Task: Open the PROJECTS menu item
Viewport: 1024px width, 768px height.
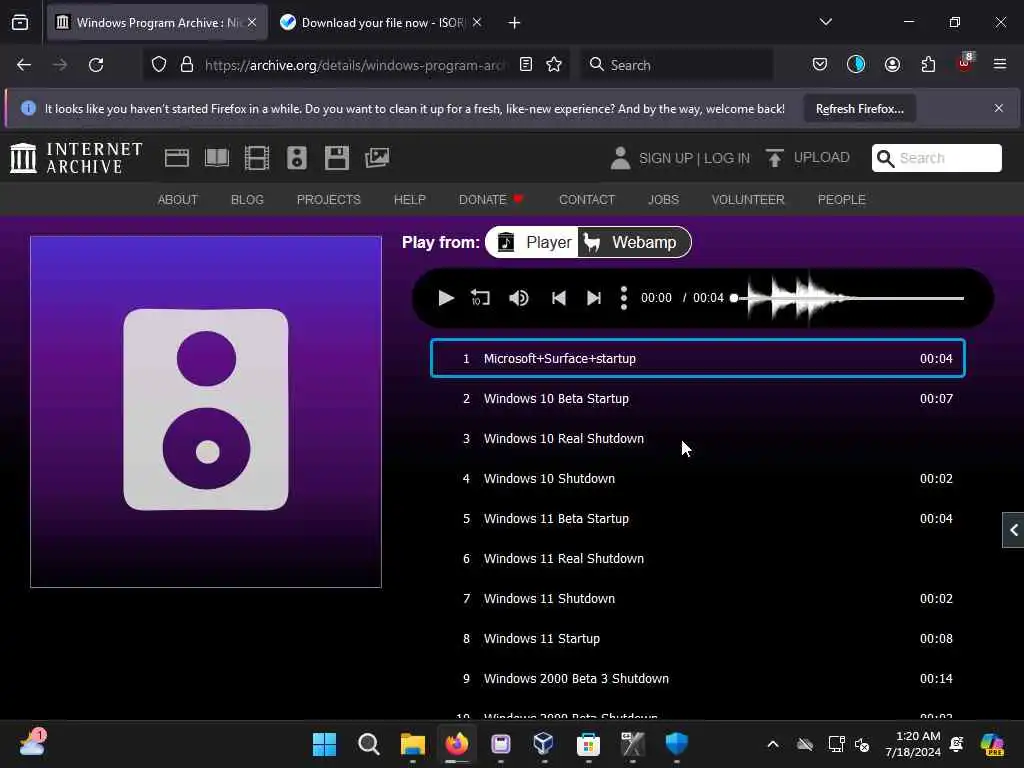Action: 328,200
